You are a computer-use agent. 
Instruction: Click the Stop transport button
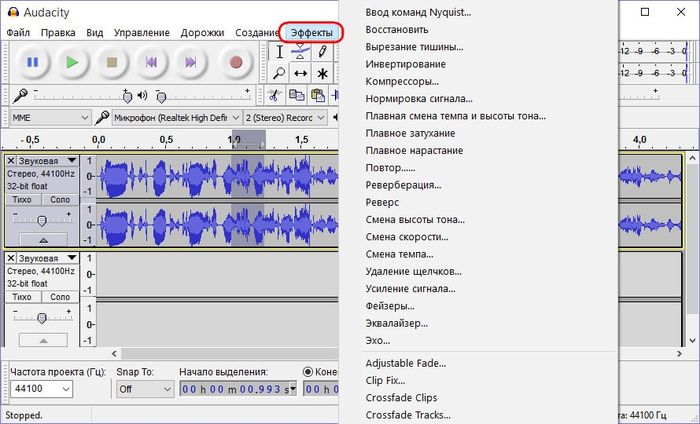[x=112, y=62]
